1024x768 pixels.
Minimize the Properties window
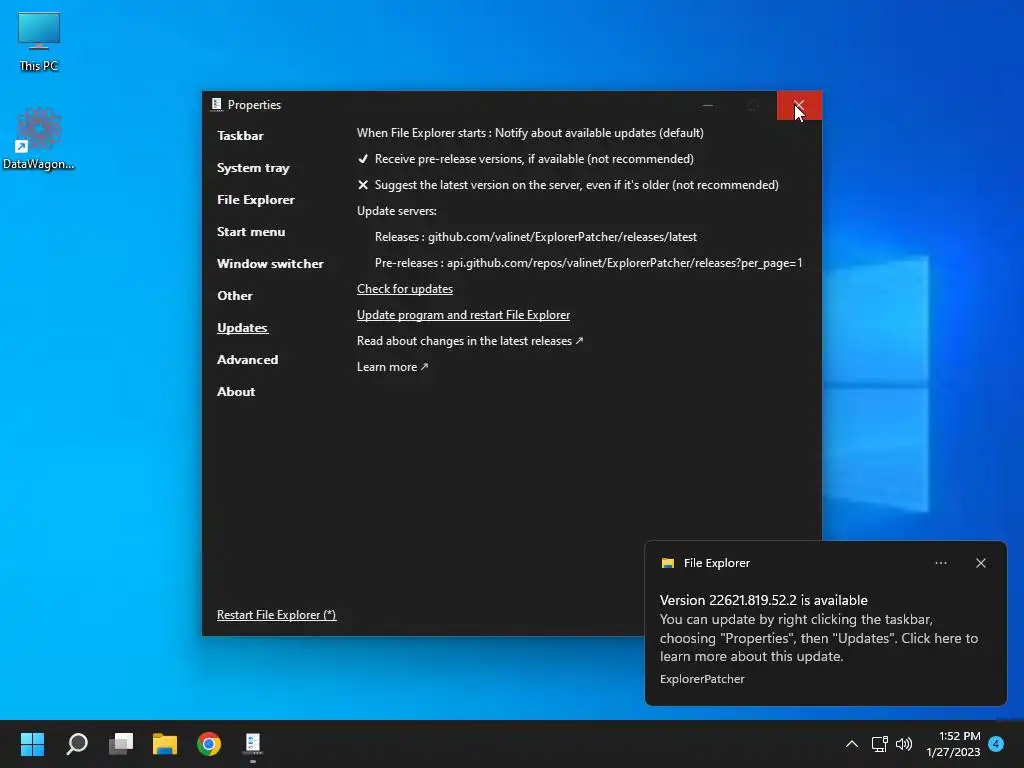coord(708,105)
